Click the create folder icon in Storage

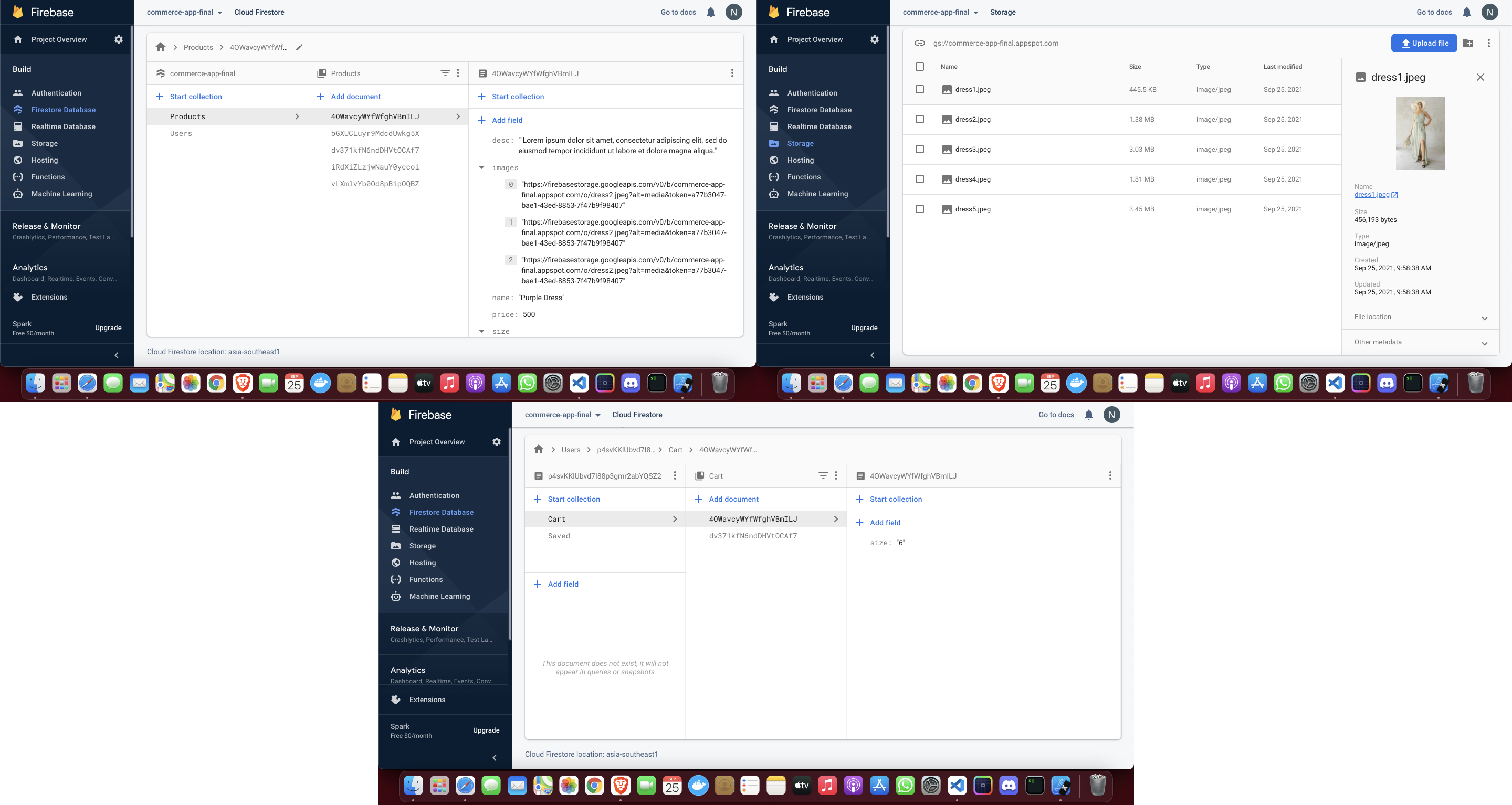point(1468,43)
